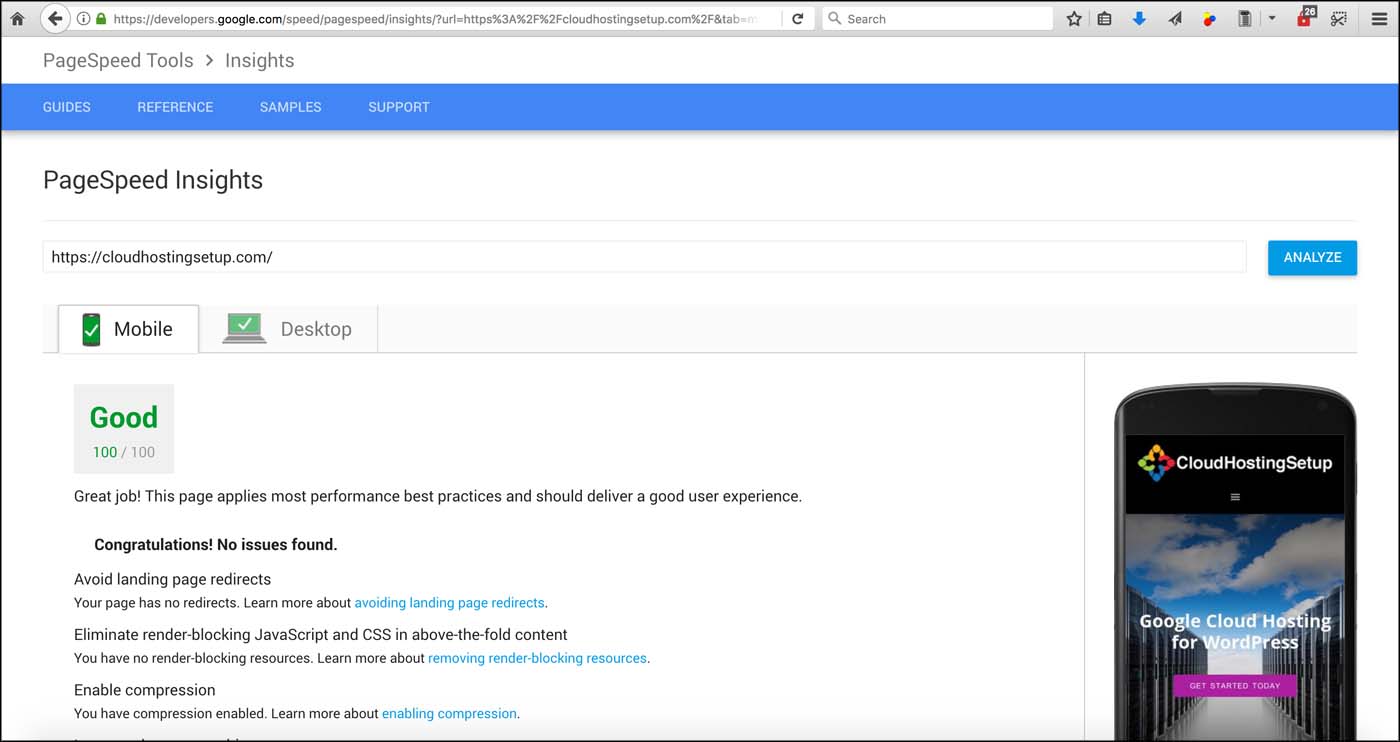Open the Firefox hamburger menu

tap(1379, 18)
